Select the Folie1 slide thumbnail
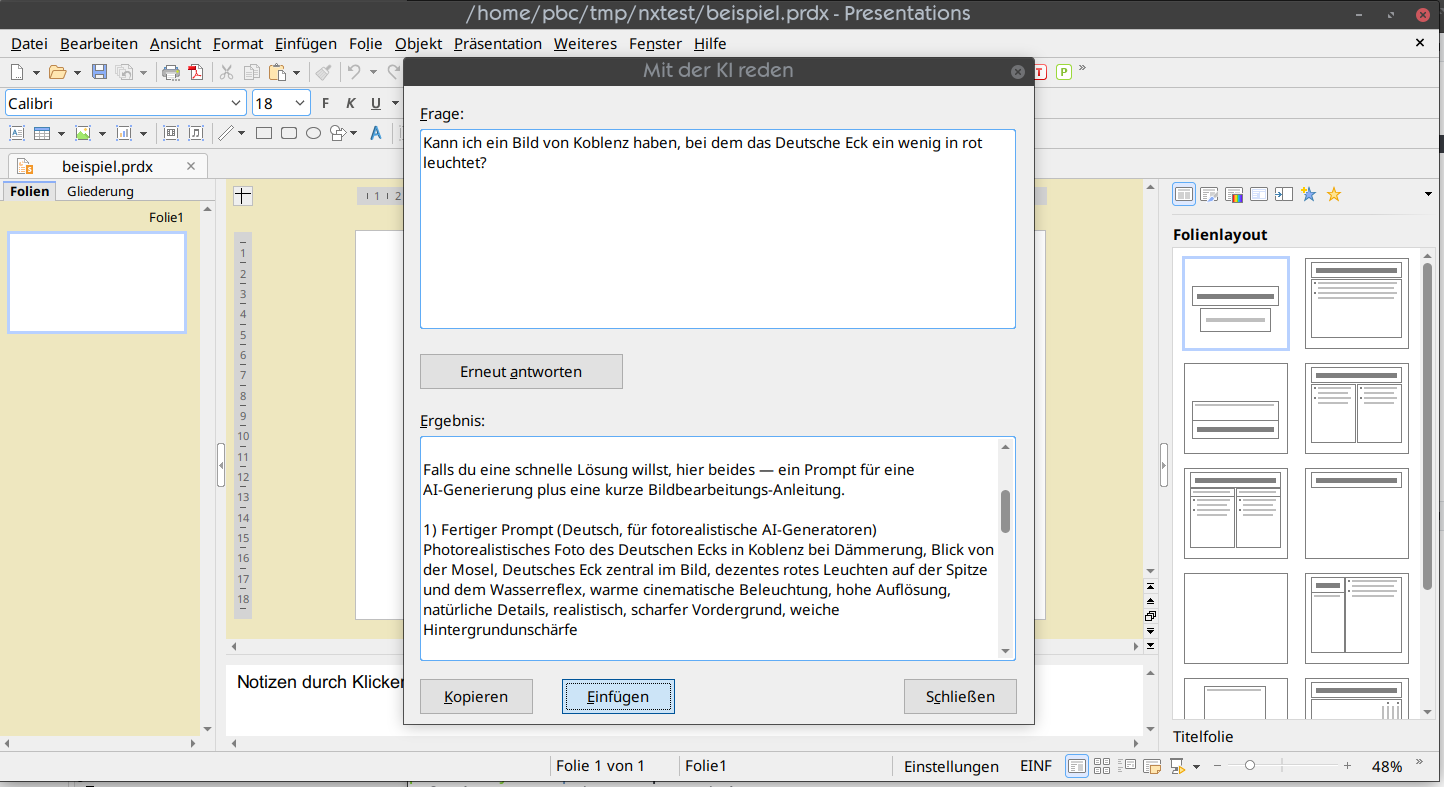The width and height of the screenshot is (1444, 787). point(97,282)
